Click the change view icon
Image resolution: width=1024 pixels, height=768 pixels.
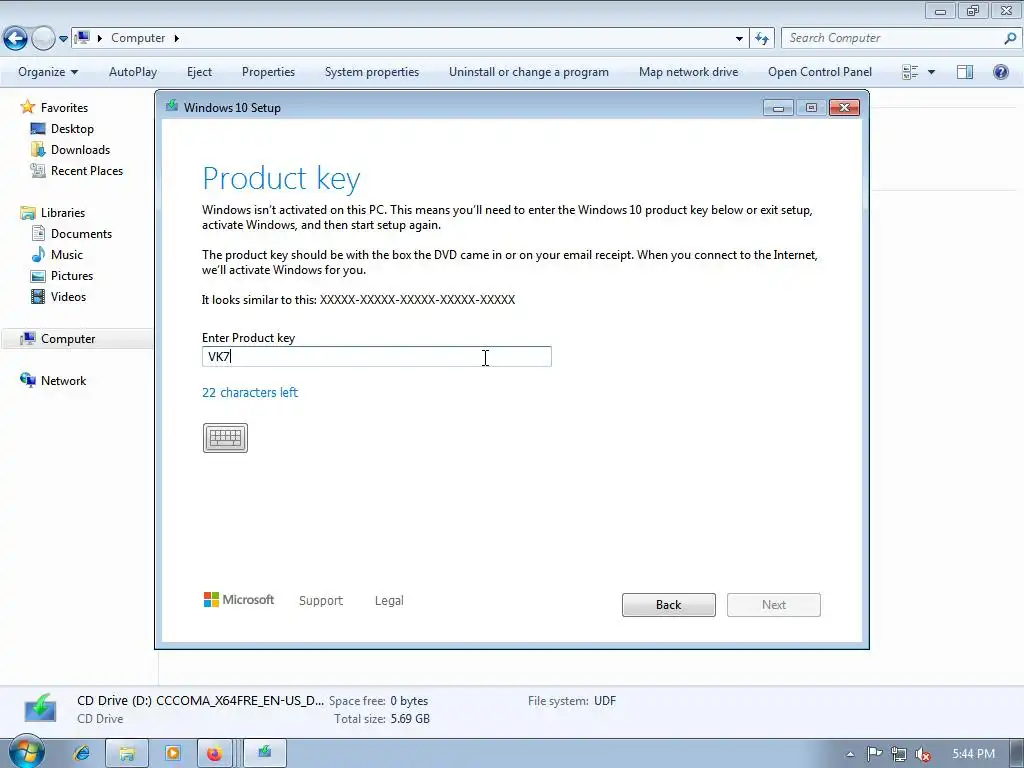coord(910,72)
